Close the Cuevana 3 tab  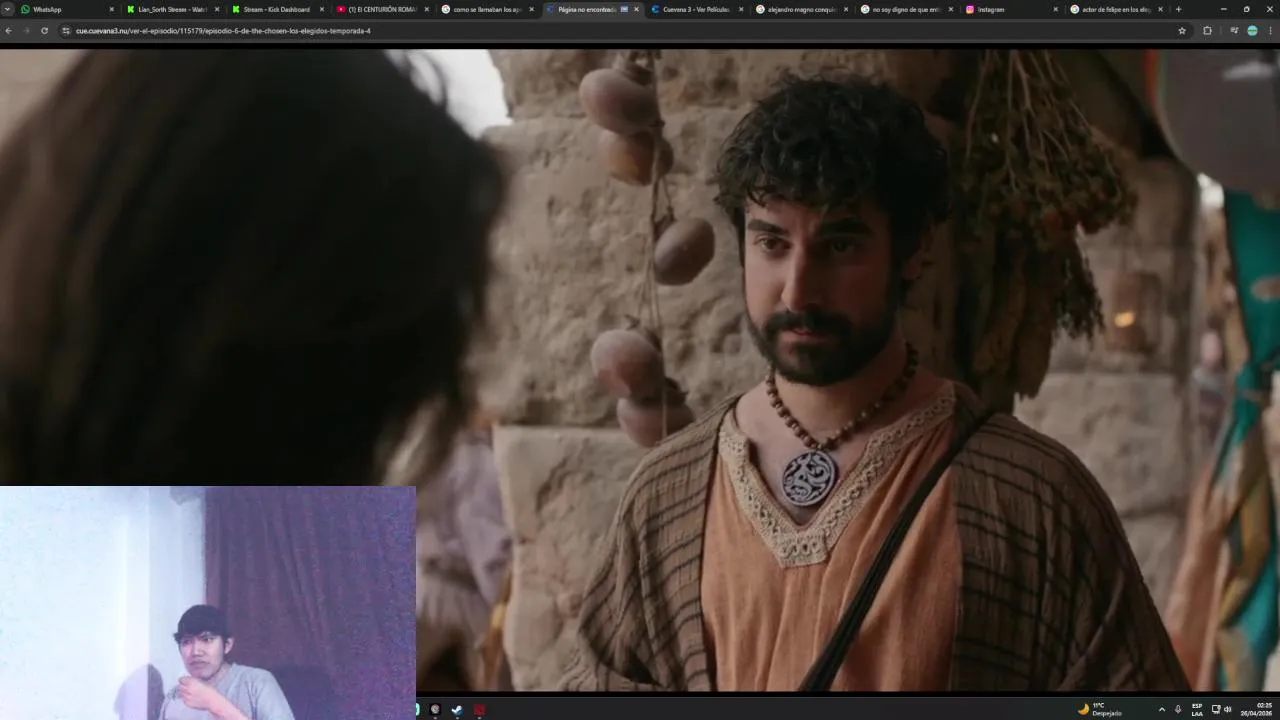tap(741, 9)
